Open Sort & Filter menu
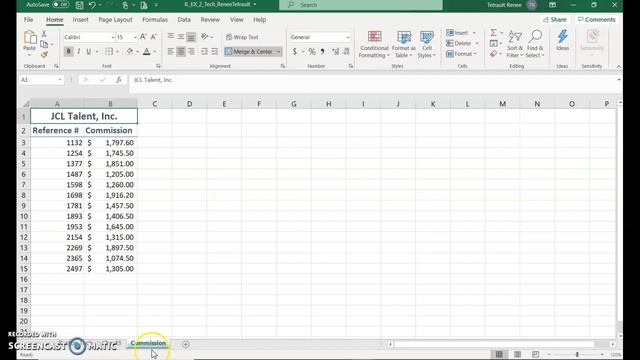 click(x=515, y=44)
